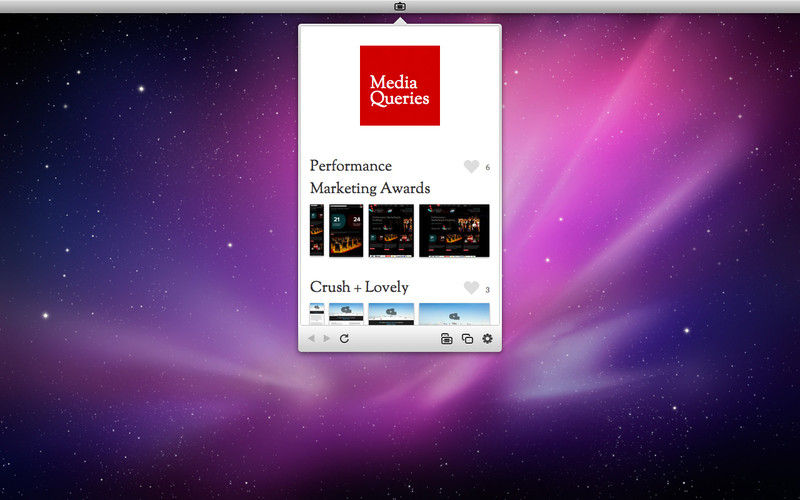Screen dimensions: 800x500
Task: Click the briefcase-shaped icon in bottom toolbar
Action: 446,339
